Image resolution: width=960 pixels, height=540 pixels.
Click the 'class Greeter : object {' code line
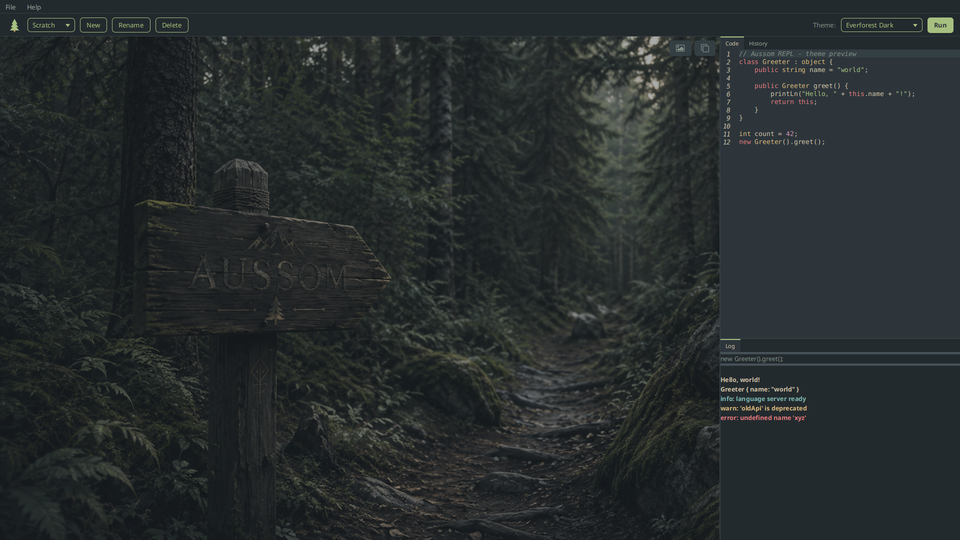coord(786,62)
